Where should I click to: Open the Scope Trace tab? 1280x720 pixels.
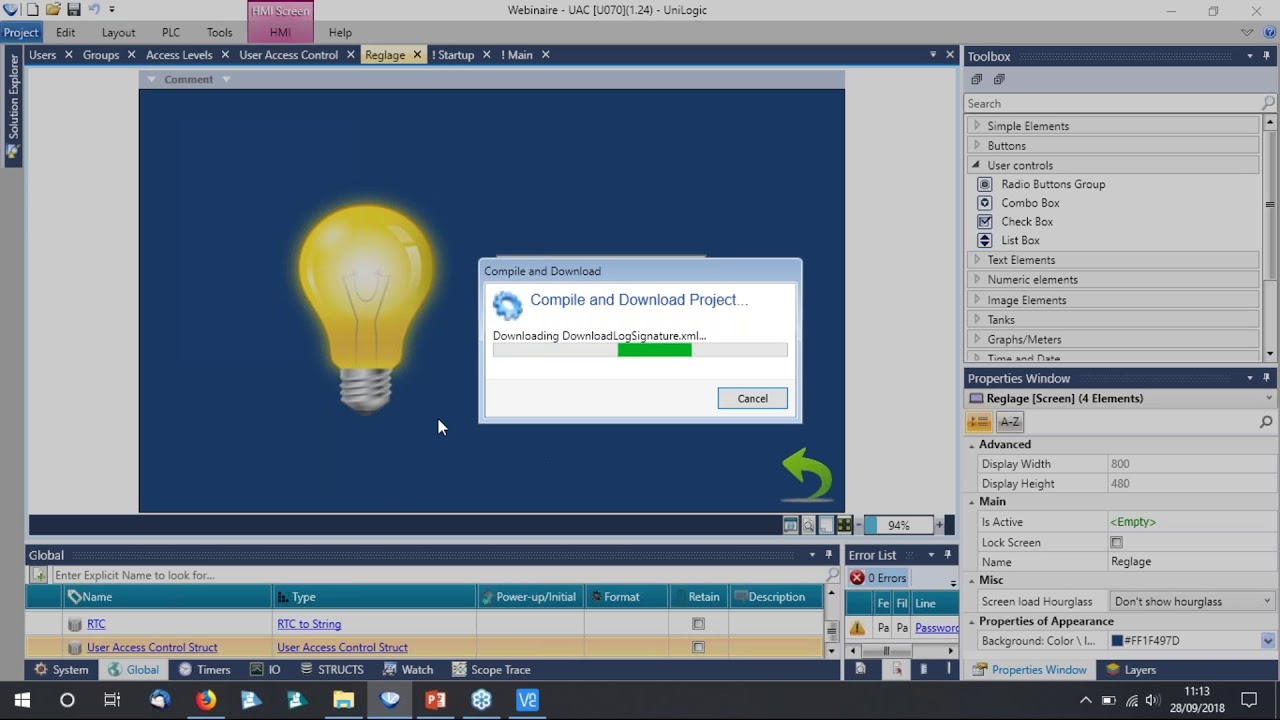click(491, 670)
